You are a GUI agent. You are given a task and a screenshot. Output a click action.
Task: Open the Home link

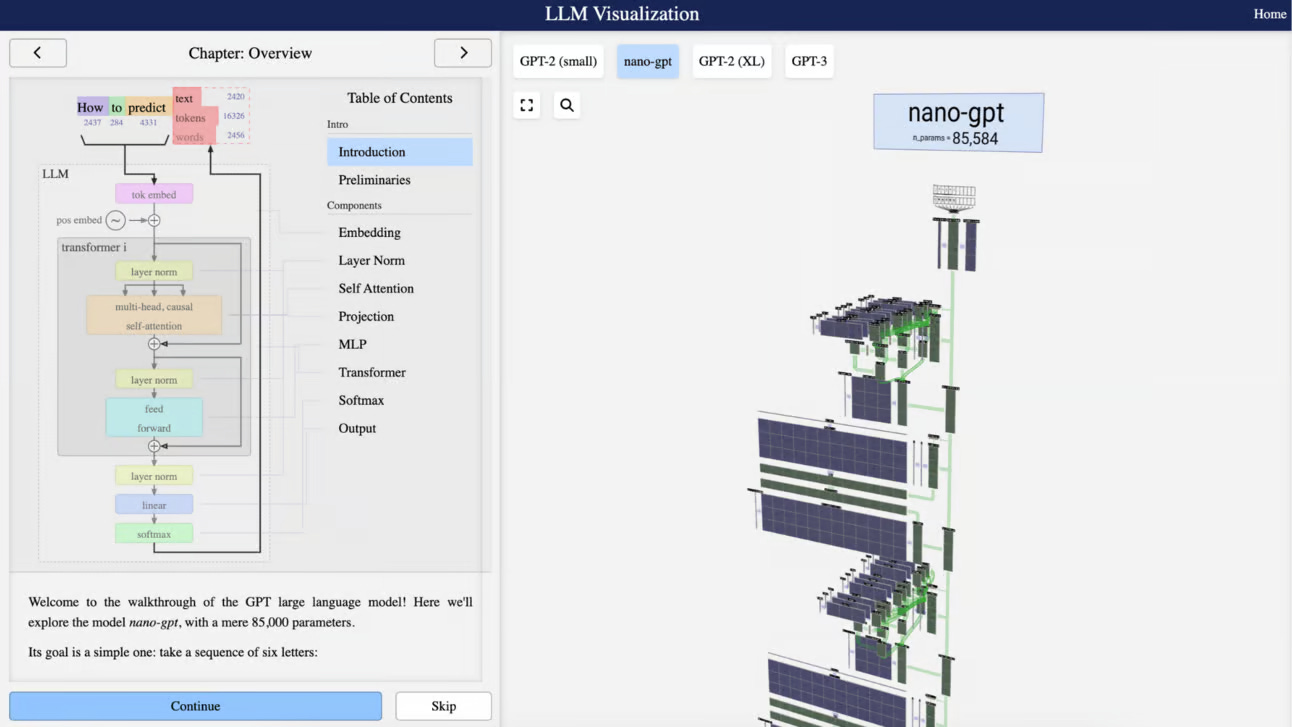(1270, 14)
